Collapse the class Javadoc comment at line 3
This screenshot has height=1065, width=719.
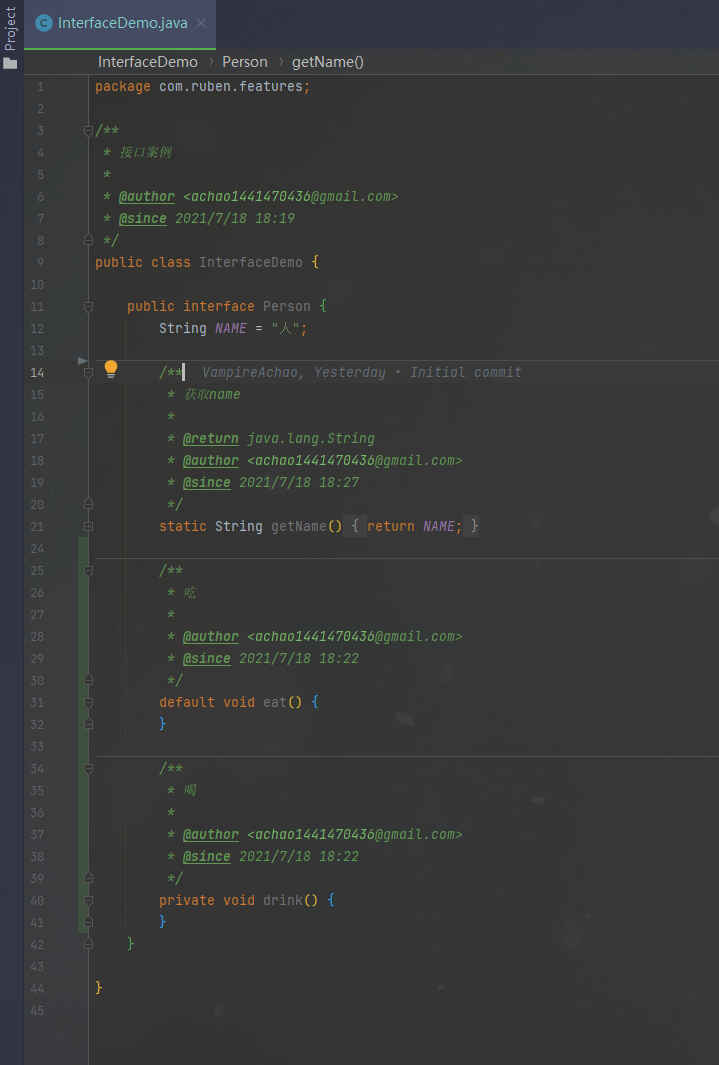[x=88, y=131]
